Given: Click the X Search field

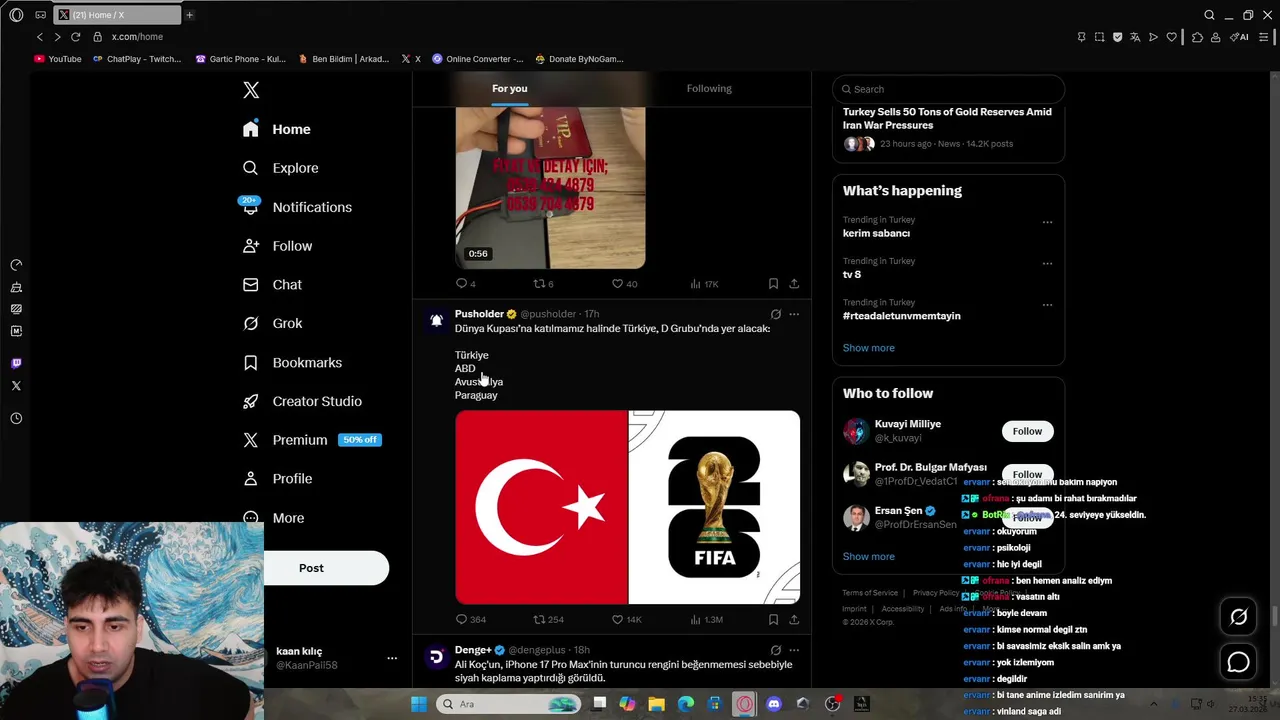Looking at the screenshot, I should point(948,89).
